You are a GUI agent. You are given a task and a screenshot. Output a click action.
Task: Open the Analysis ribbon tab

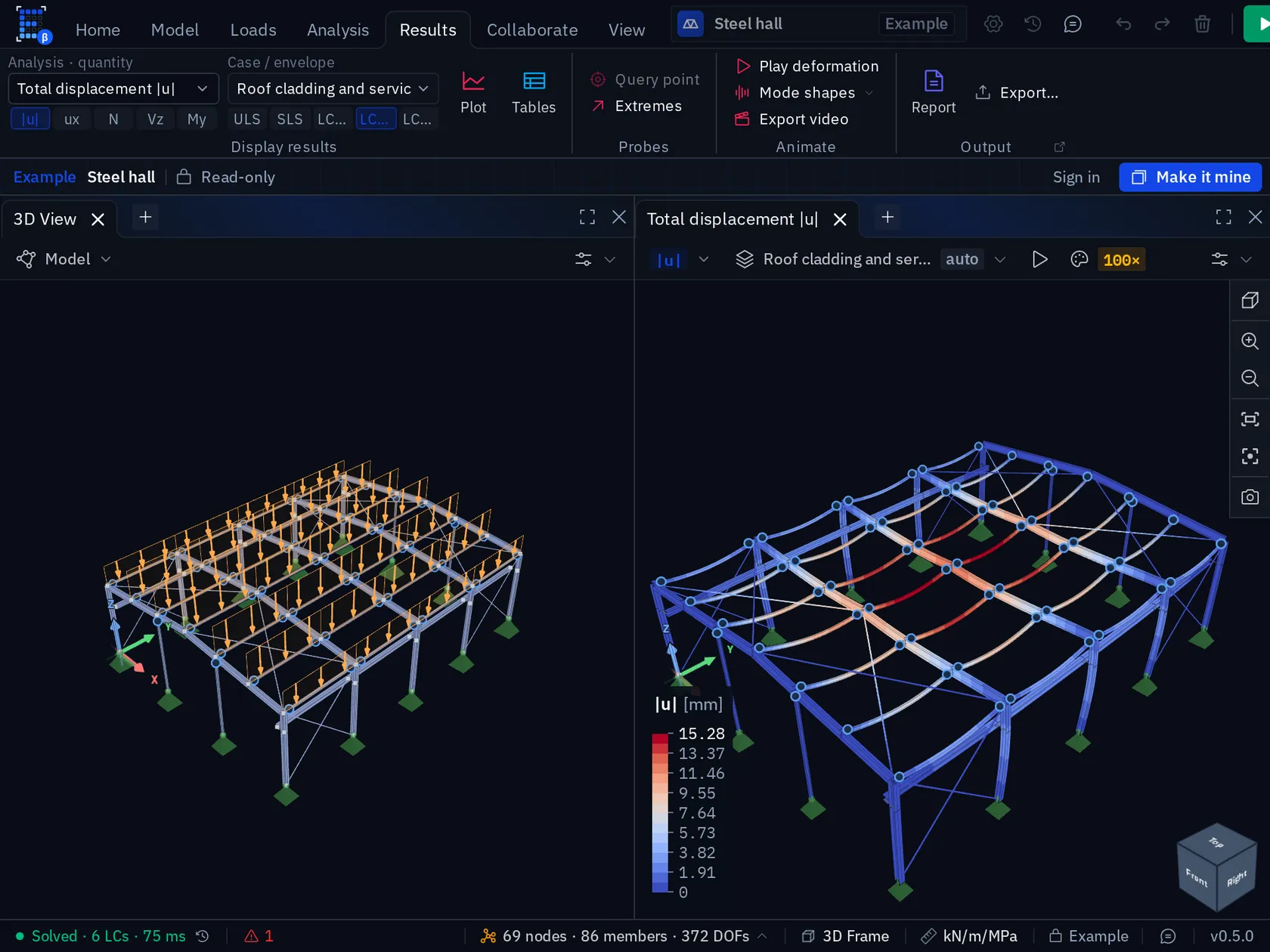[338, 29]
